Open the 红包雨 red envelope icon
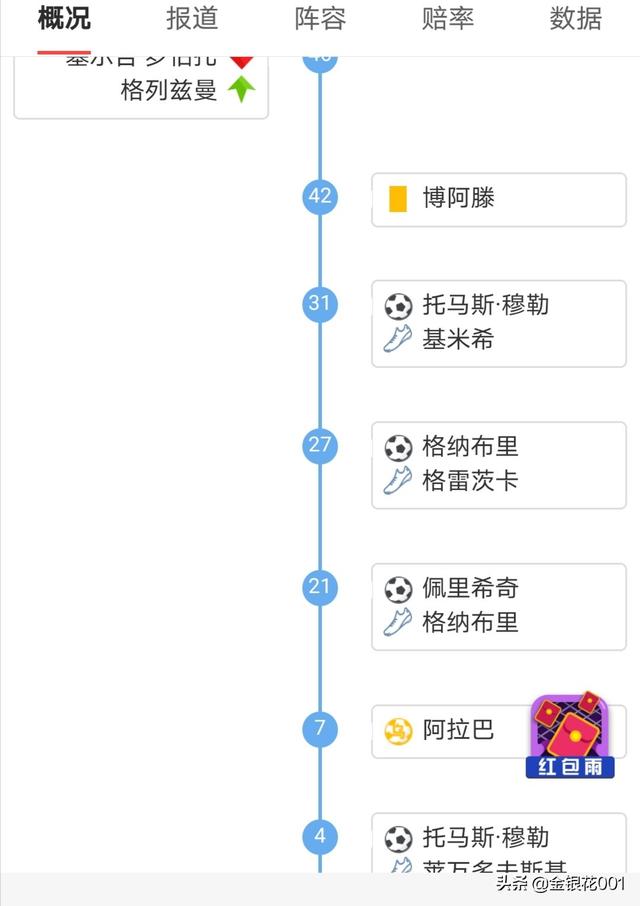 coord(570,735)
